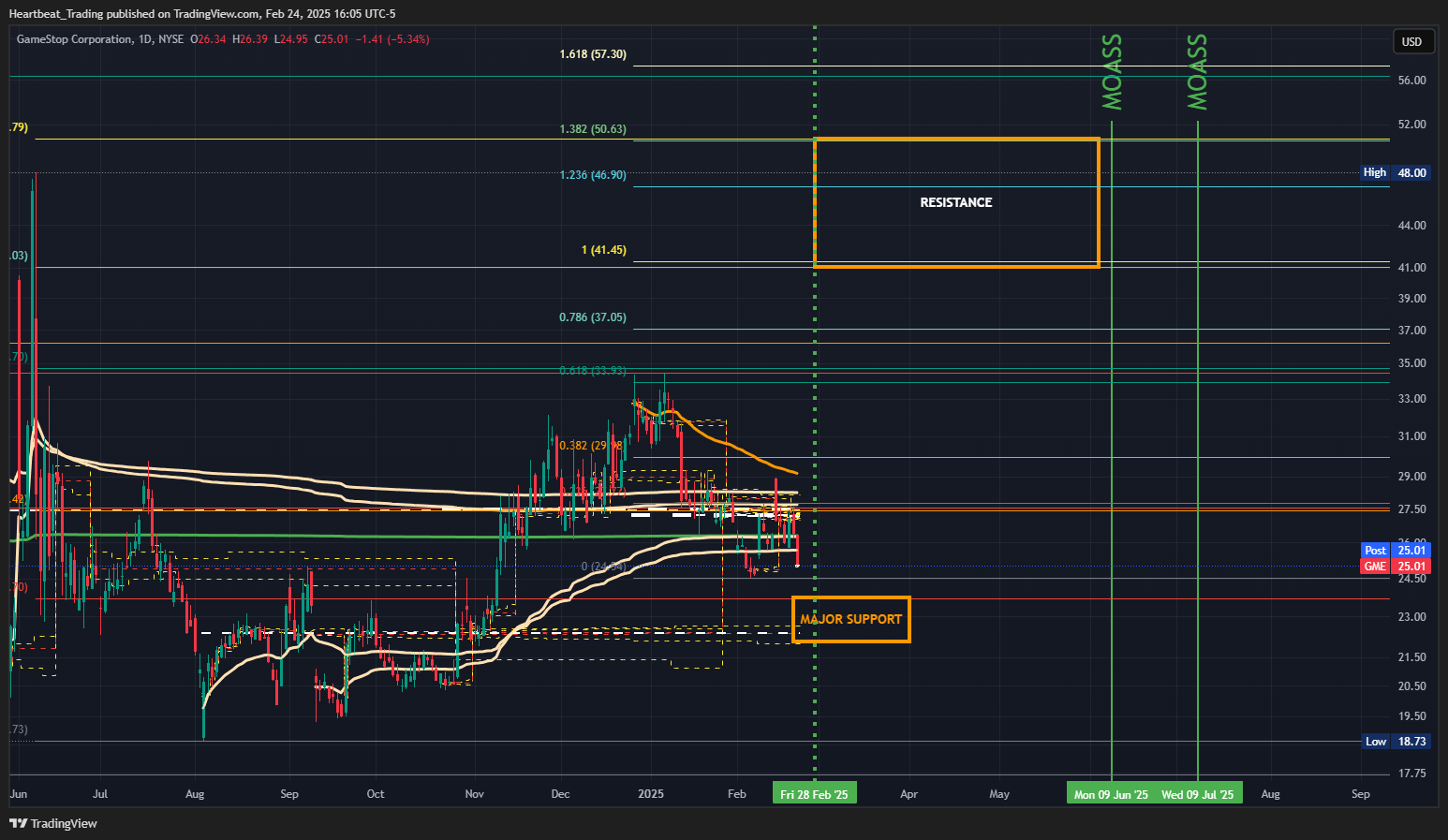
Task: Click the 19.50 price axis label
Action: click(x=1411, y=716)
